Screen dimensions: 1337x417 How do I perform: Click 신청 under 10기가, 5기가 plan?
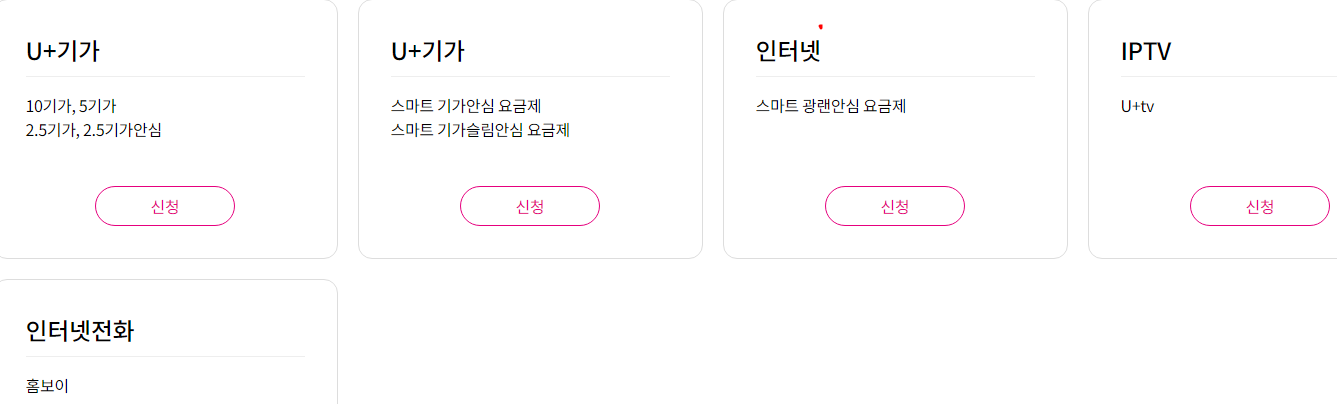[x=165, y=206]
